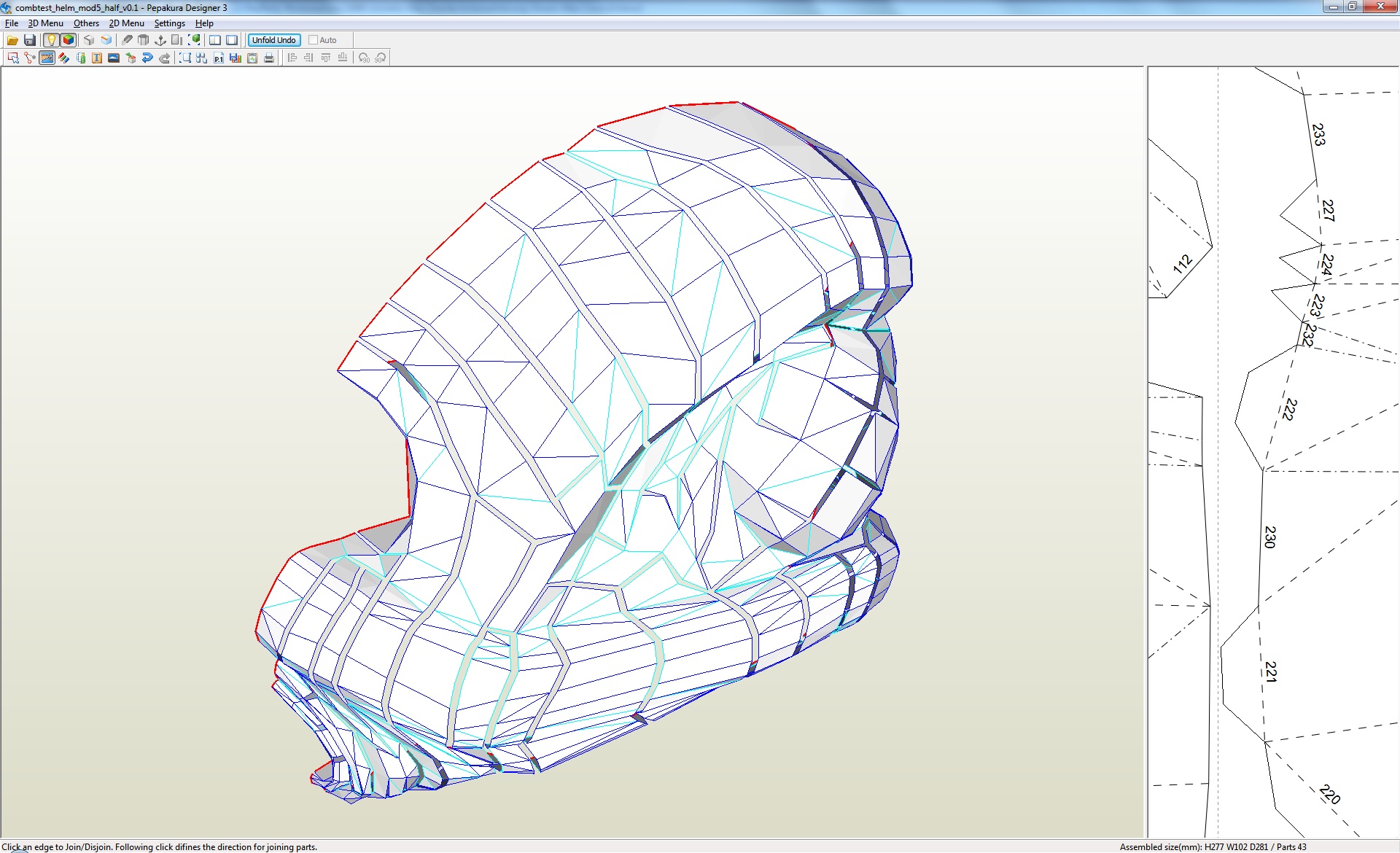The image size is (1400, 853).
Task: Click the blue picture image tool icon
Action: click(x=114, y=58)
